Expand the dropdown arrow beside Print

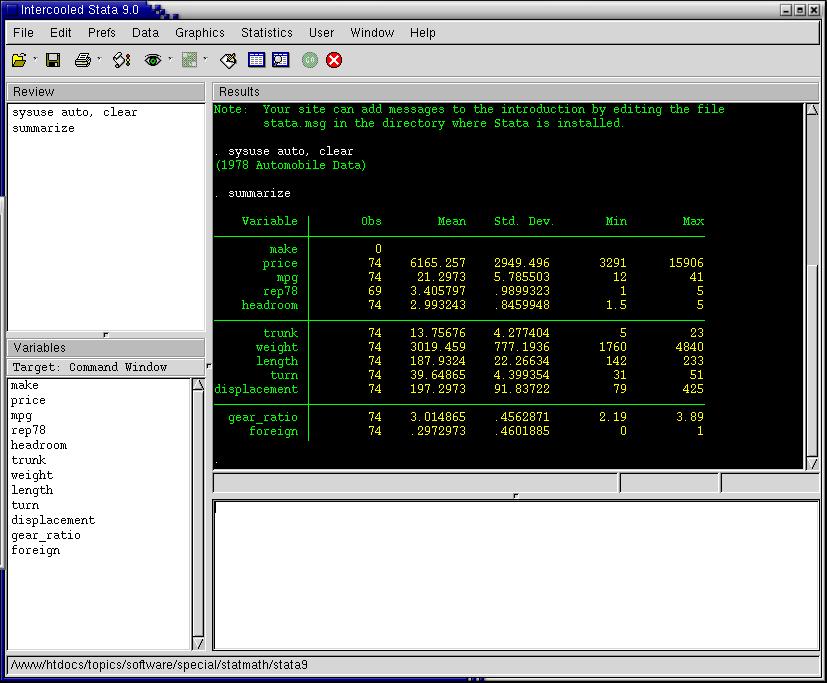pos(99,58)
